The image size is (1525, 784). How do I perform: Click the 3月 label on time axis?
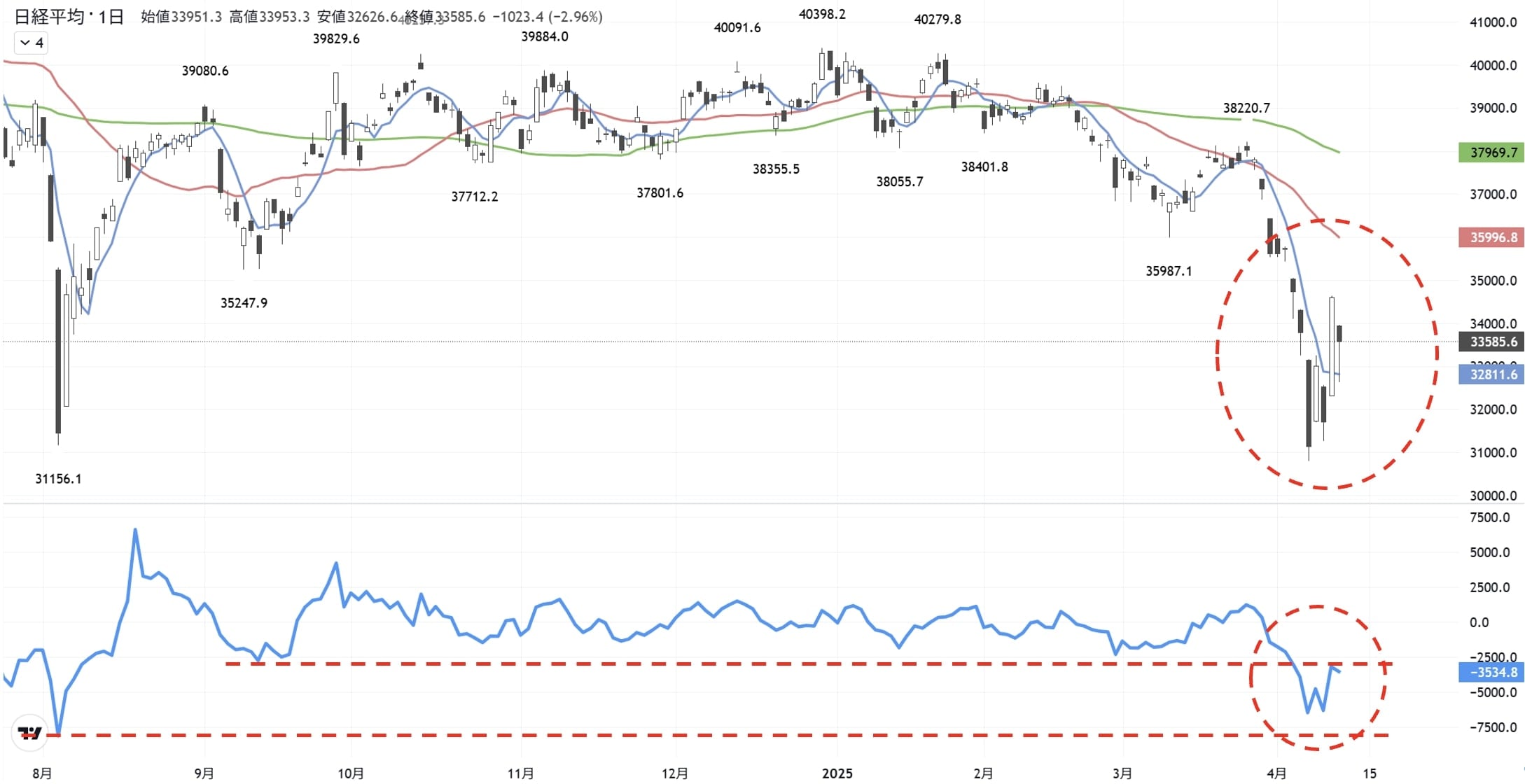pyautogui.click(x=1122, y=773)
